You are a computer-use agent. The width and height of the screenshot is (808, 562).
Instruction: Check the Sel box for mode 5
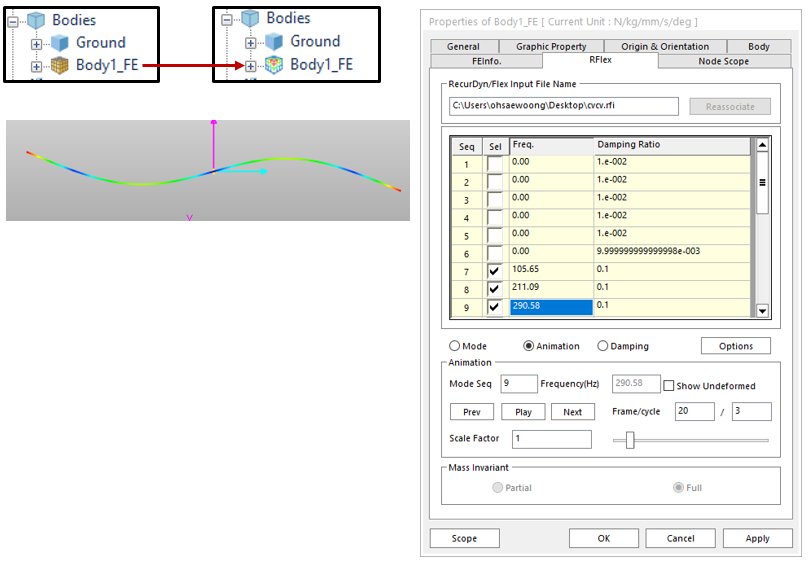pos(495,235)
